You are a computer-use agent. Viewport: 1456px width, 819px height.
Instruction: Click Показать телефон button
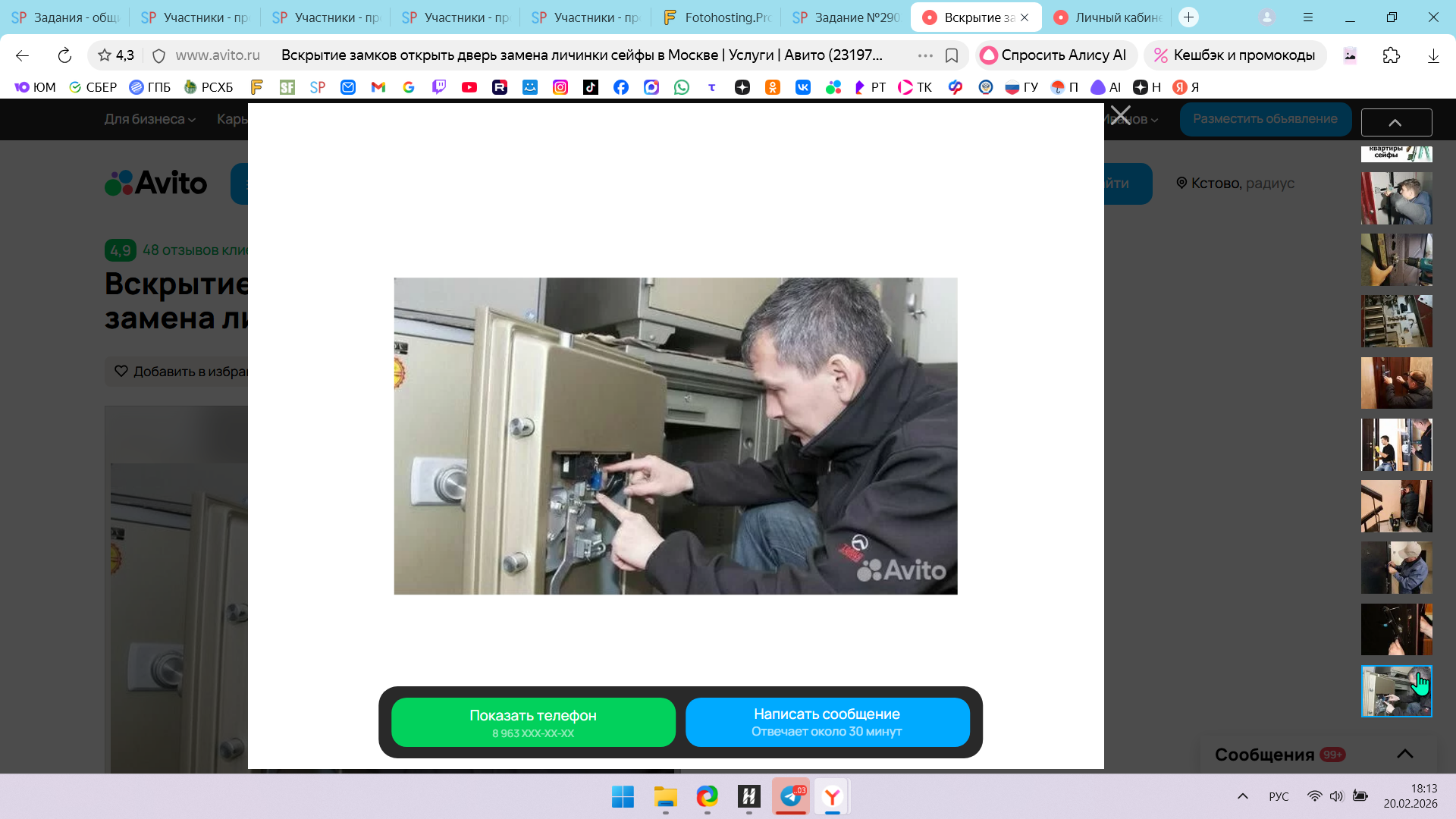click(533, 722)
